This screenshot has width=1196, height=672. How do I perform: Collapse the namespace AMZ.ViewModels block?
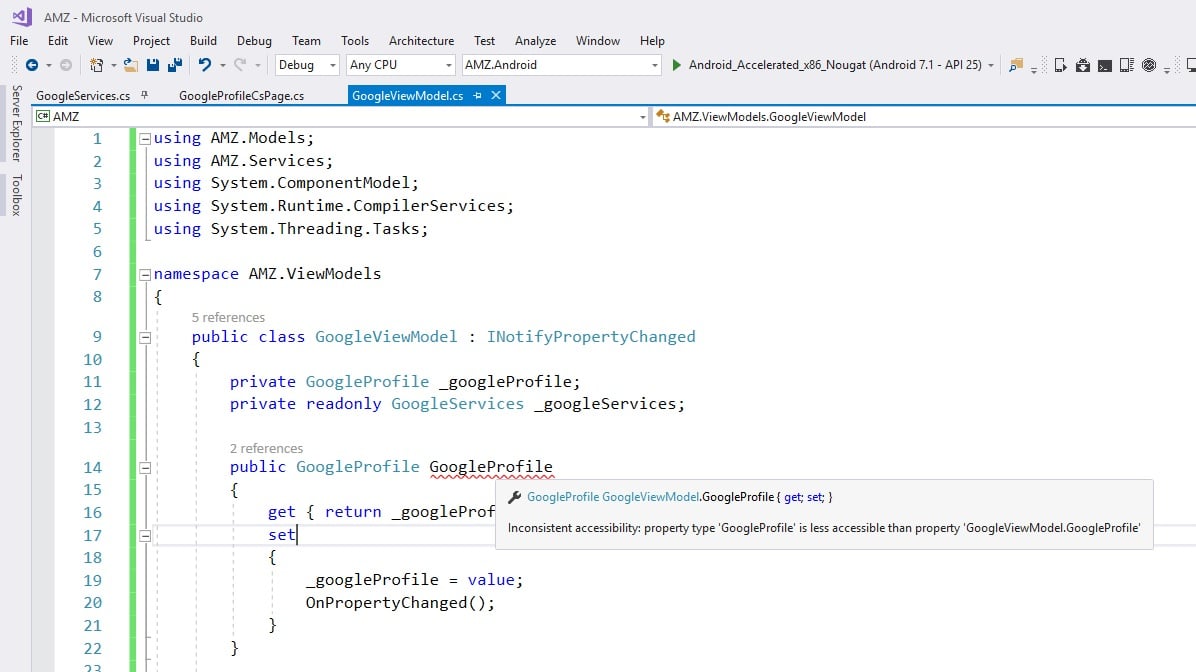click(145, 275)
